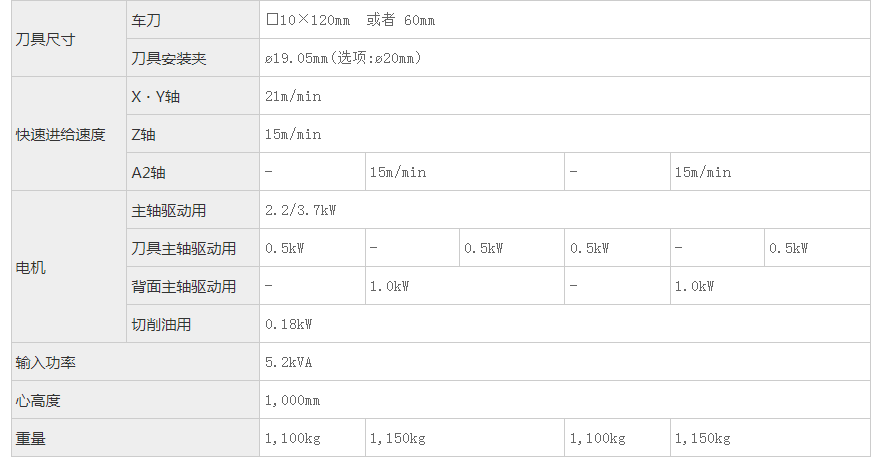Select the 主轴驱动用 label cell
The width and height of the screenshot is (880, 469).
click(x=169, y=211)
